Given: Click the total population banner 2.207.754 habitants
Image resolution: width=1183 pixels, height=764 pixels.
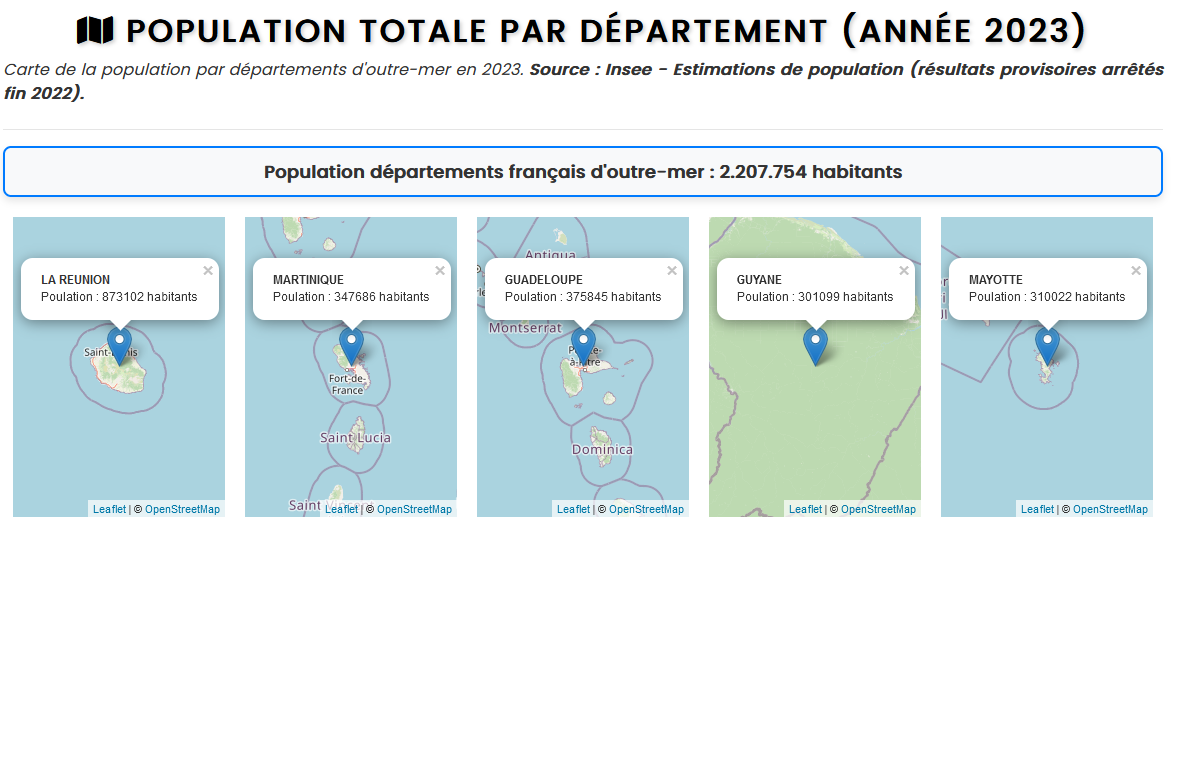Looking at the screenshot, I should click(x=582, y=172).
